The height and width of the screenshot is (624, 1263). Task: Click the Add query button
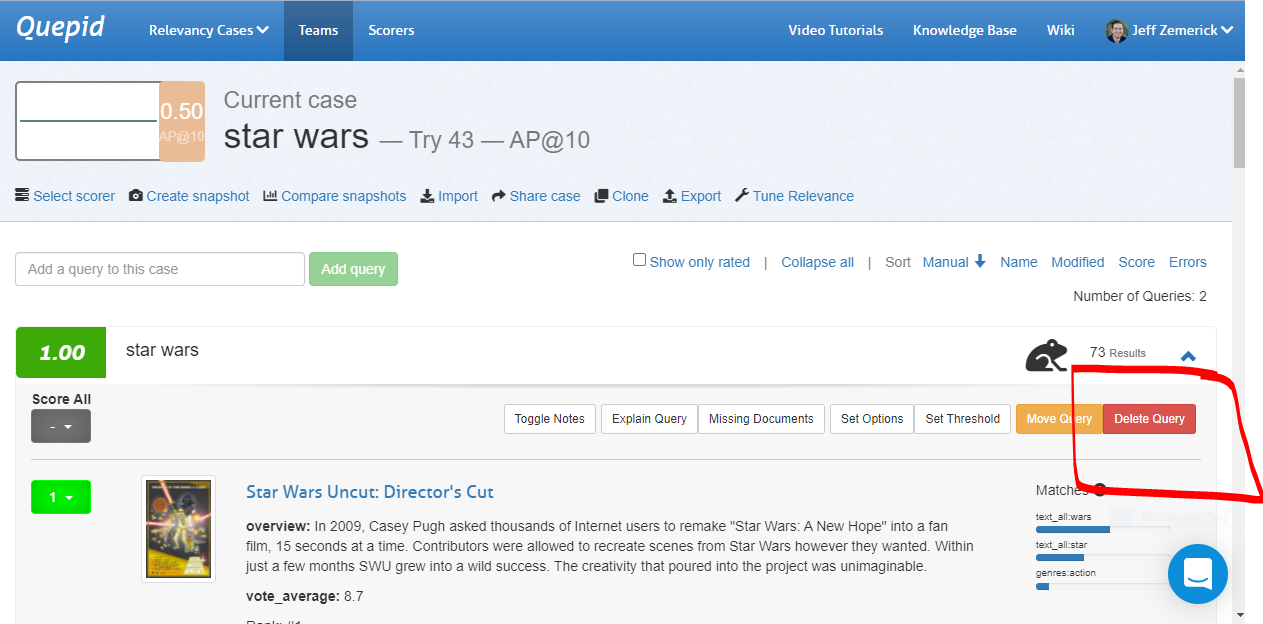353,269
